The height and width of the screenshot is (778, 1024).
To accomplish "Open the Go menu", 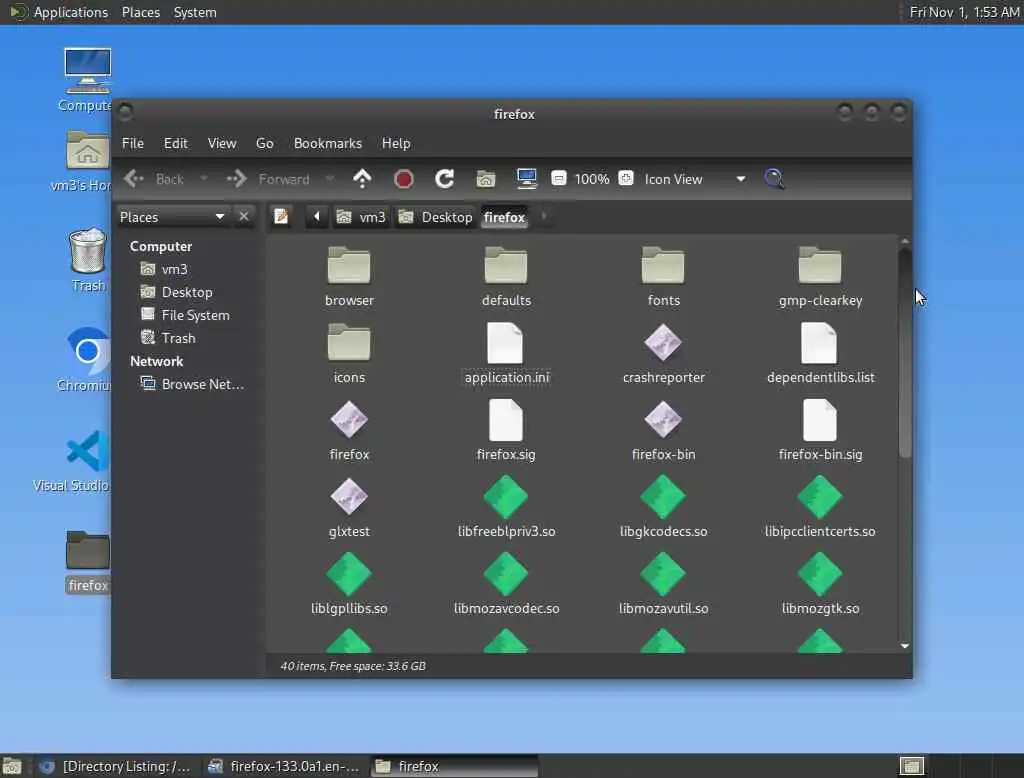I will click(264, 143).
